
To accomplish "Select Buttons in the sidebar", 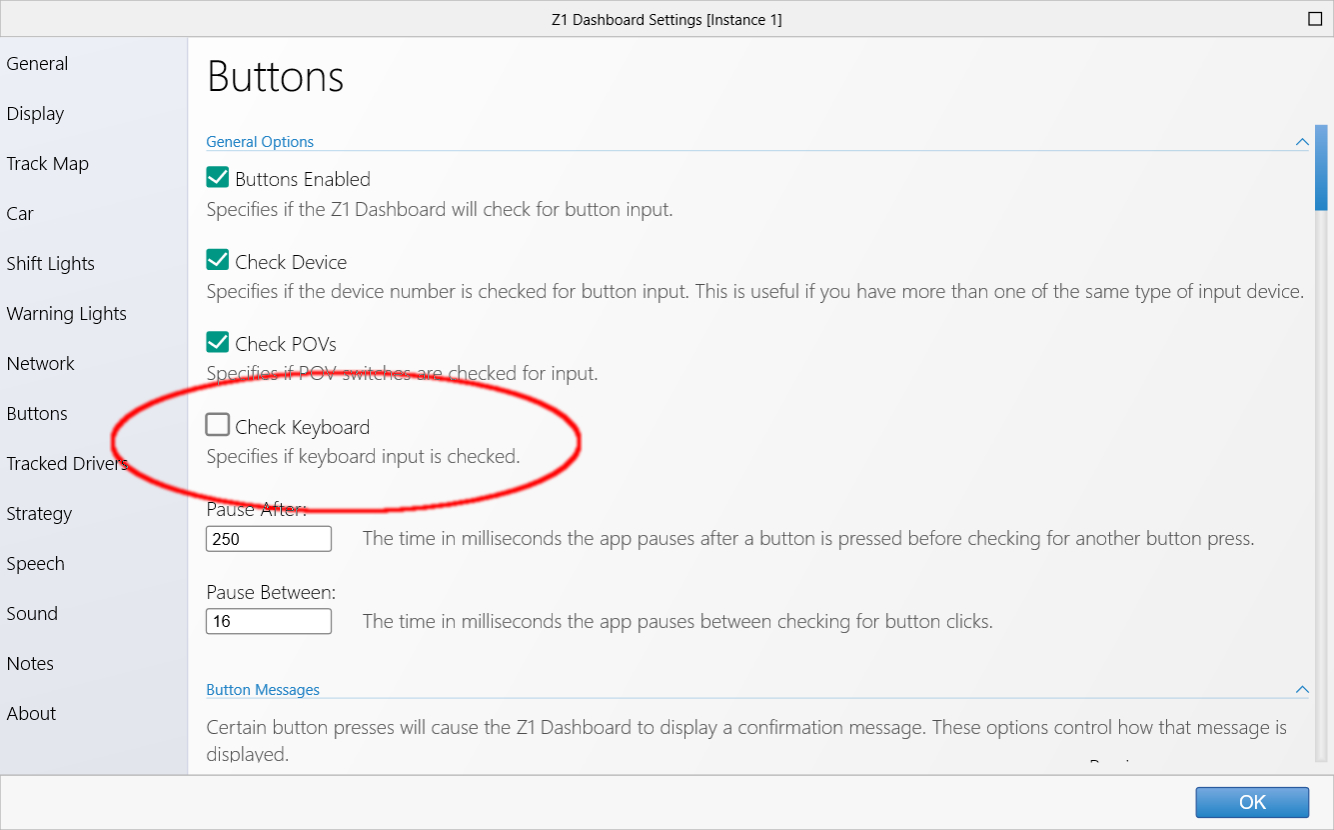I will pos(37,414).
